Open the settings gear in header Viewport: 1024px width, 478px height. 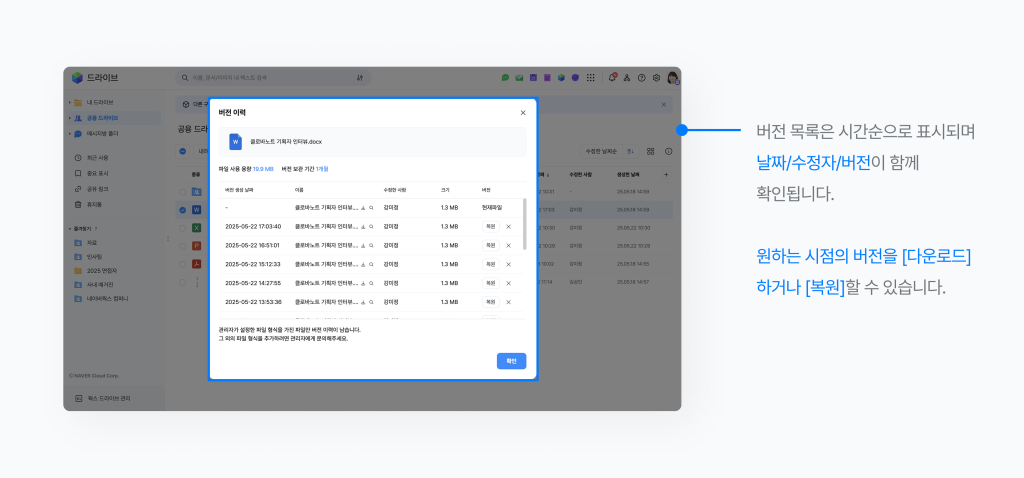(656, 78)
